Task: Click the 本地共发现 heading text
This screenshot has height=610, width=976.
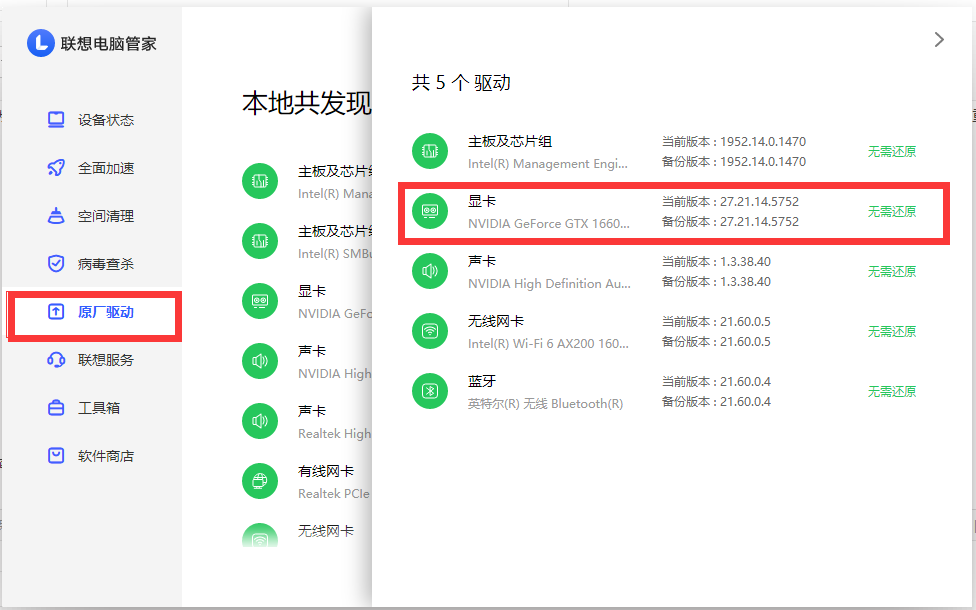Action: [x=307, y=103]
